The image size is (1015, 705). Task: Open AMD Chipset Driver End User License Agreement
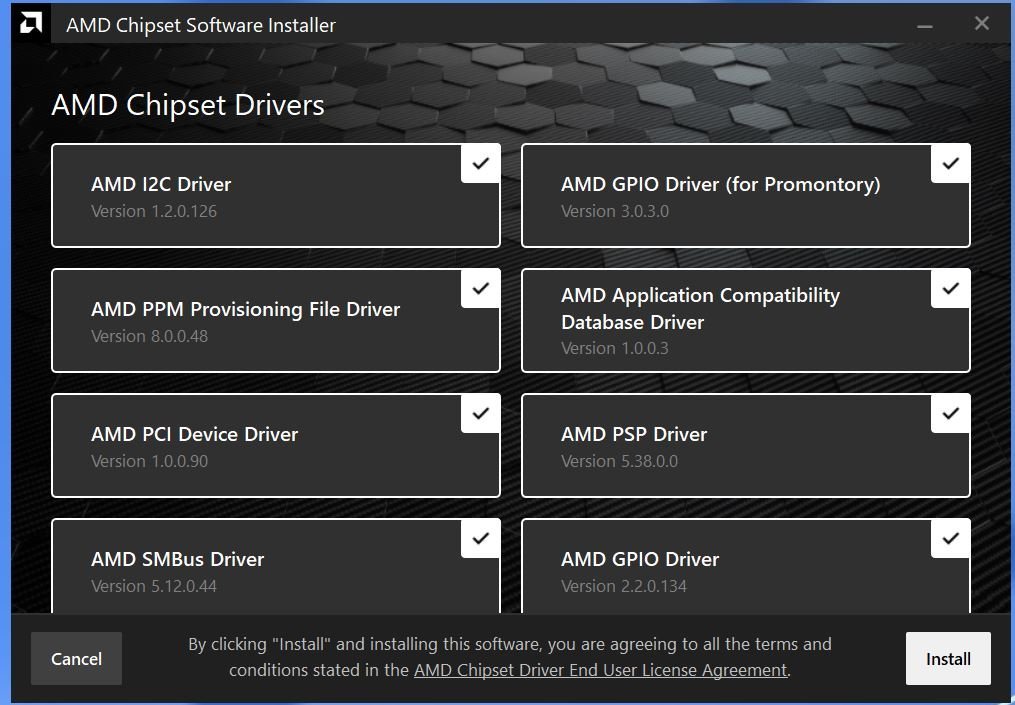[x=601, y=670]
